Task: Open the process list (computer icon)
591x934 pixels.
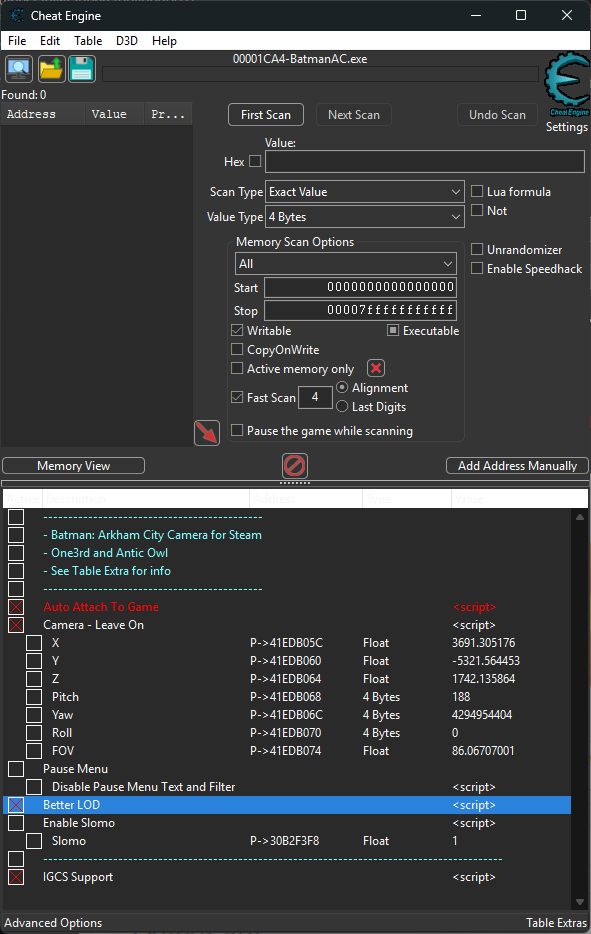Action: (x=19, y=69)
